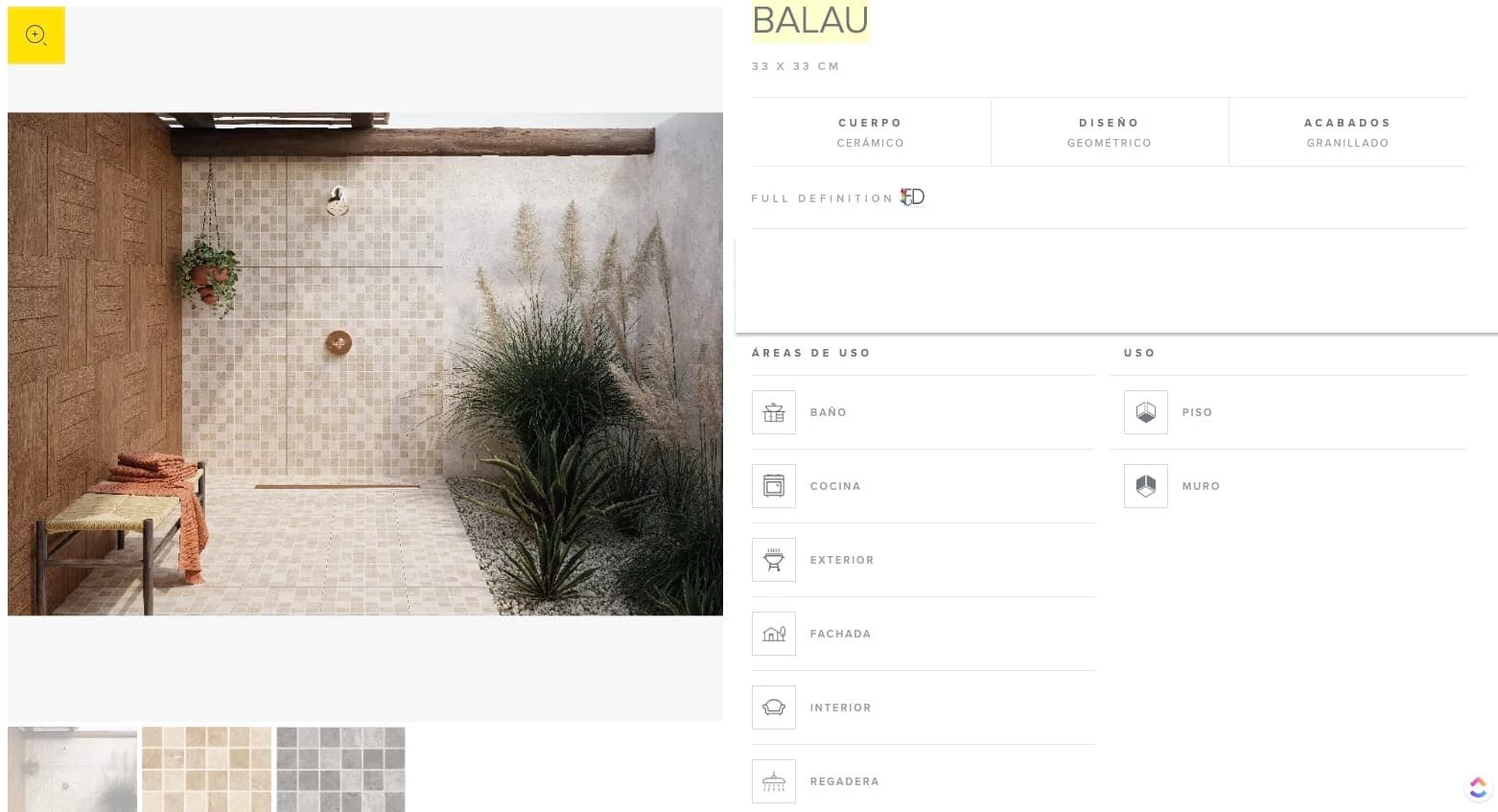The width and height of the screenshot is (1498, 812).
Task: Select the Diseño Geométrico spec cell
Action: [1110, 132]
